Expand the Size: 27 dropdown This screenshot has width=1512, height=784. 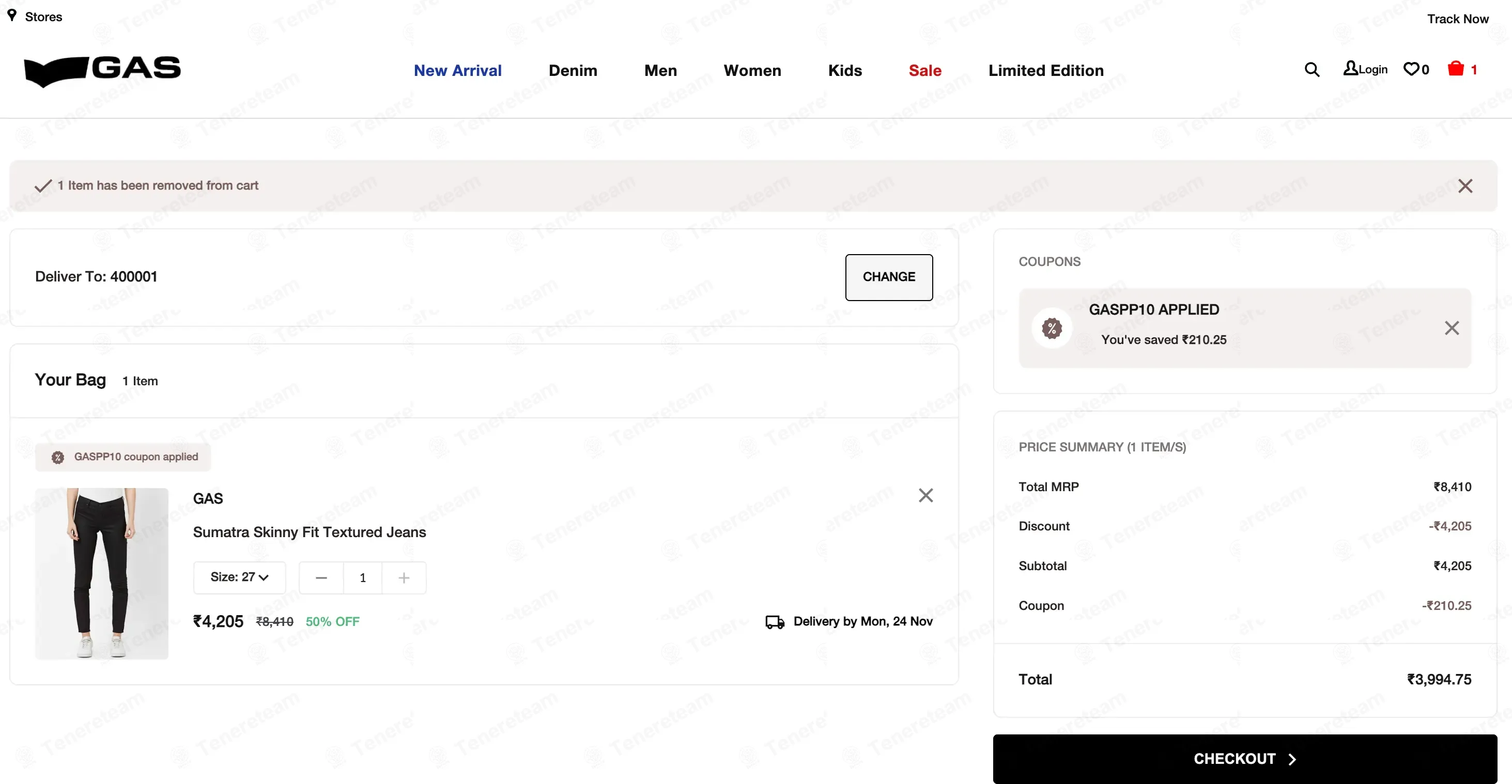239,577
